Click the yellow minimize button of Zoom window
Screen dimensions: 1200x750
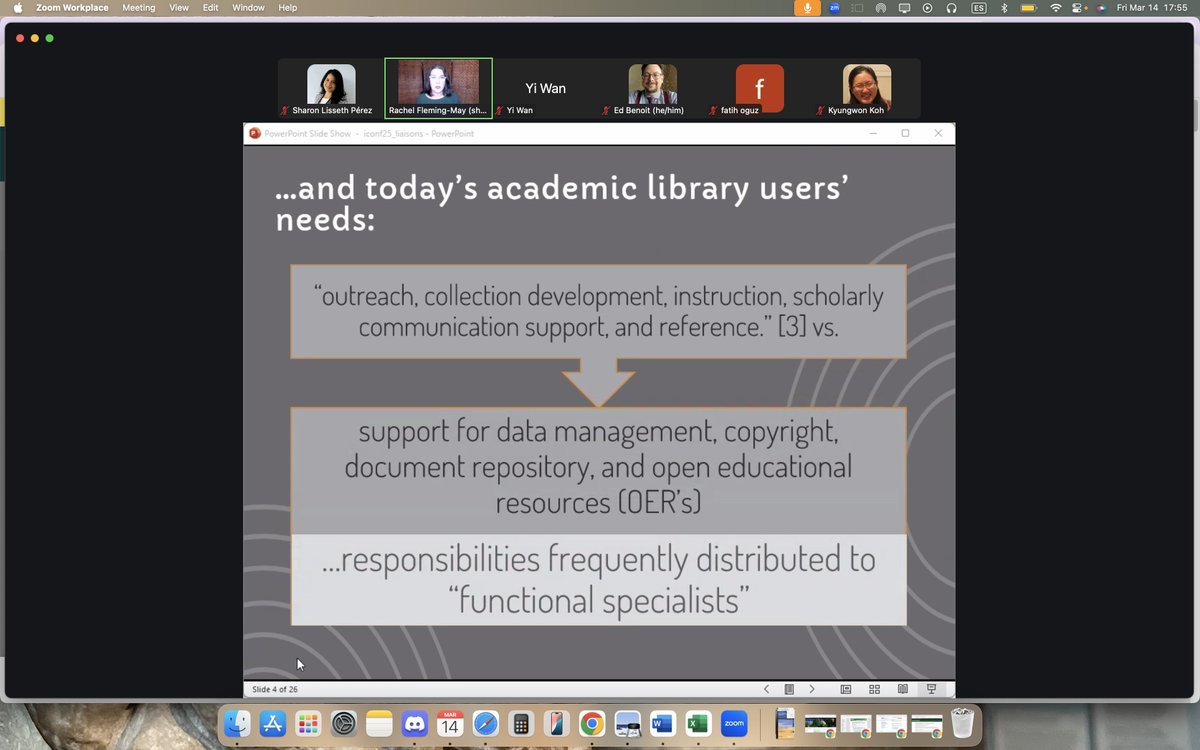click(35, 38)
